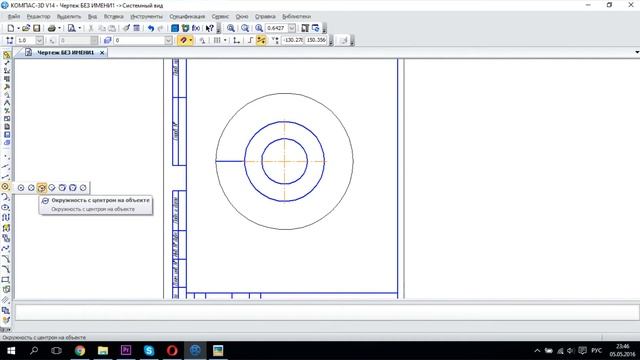Expand the snaps magnet dropdown arrow
640x360 pixels.
(x=191, y=40)
